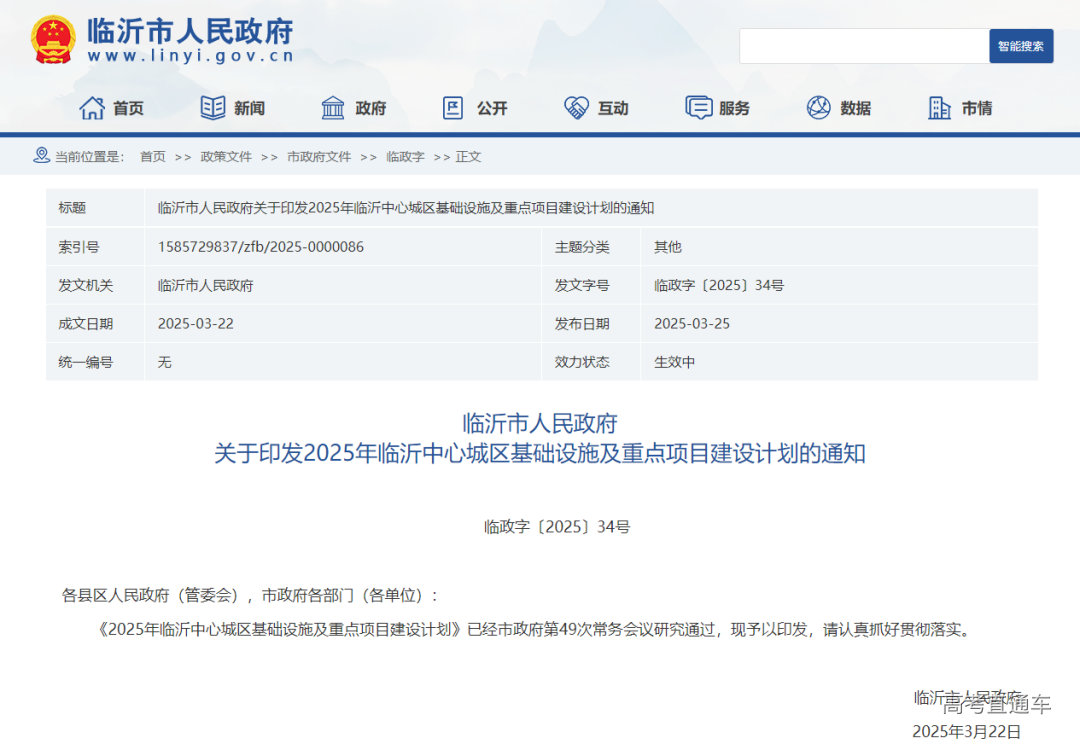Go to 首页 in the breadcrumb
This screenshot has height=744, width=1080.
[x=152, y=157]
